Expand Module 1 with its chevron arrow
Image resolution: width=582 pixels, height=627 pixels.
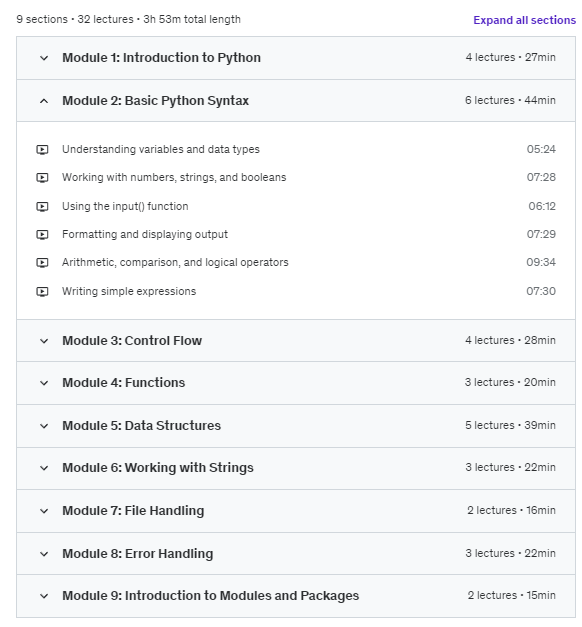(x=44, y=58)
